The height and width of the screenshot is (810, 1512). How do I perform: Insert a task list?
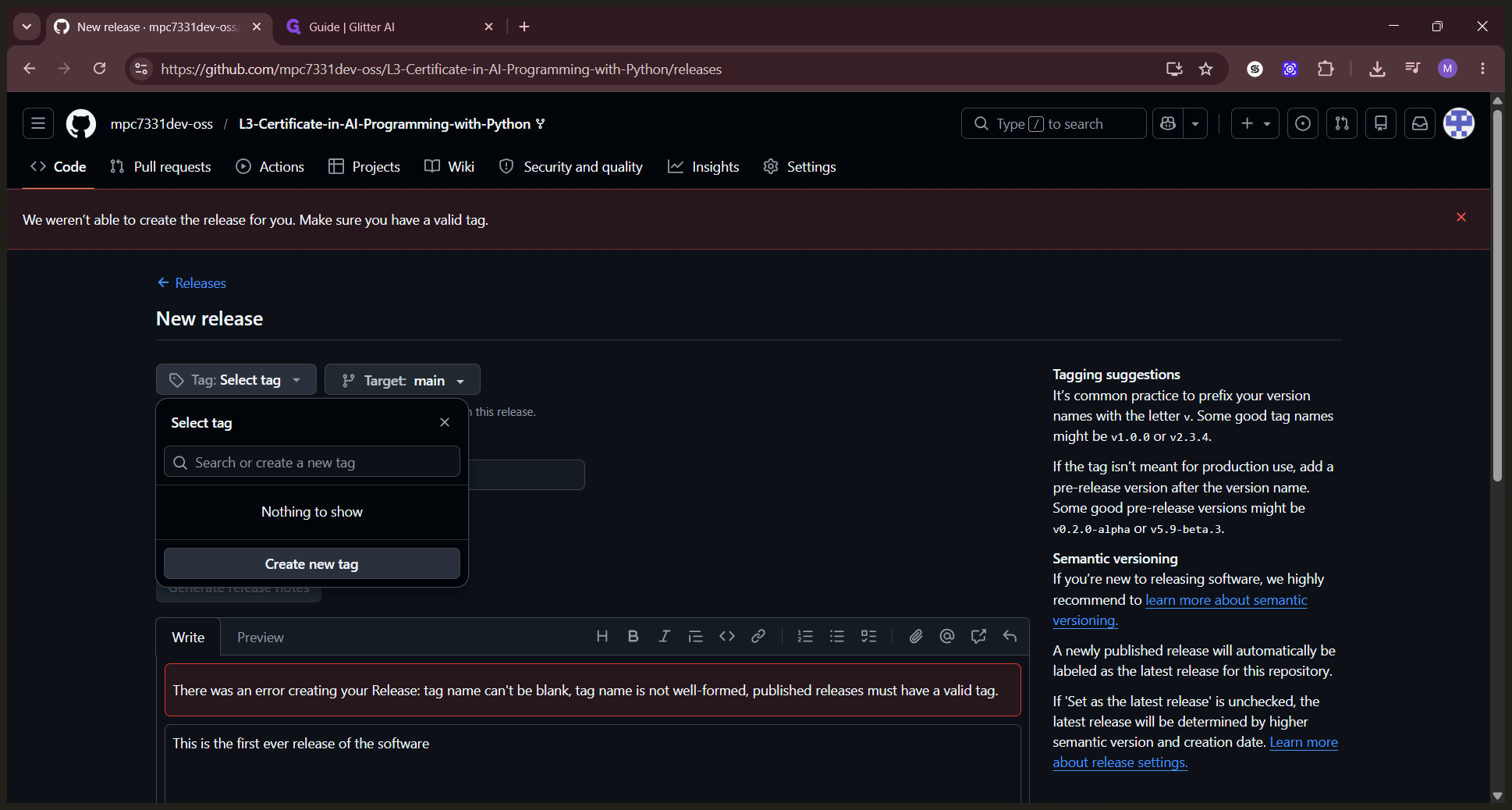click(x=868, y=637)
